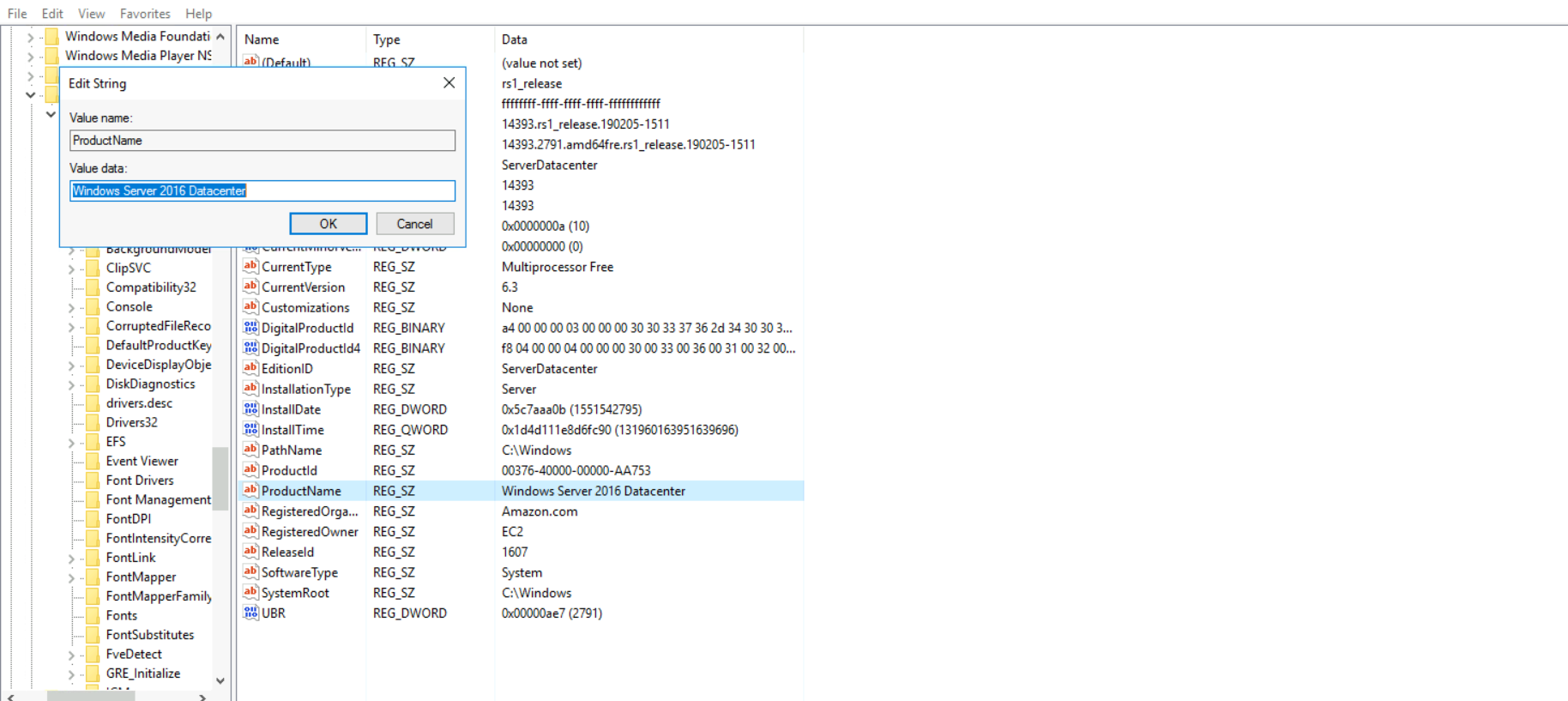Expand the Windows Media Player NSS key

pos(30,57)
